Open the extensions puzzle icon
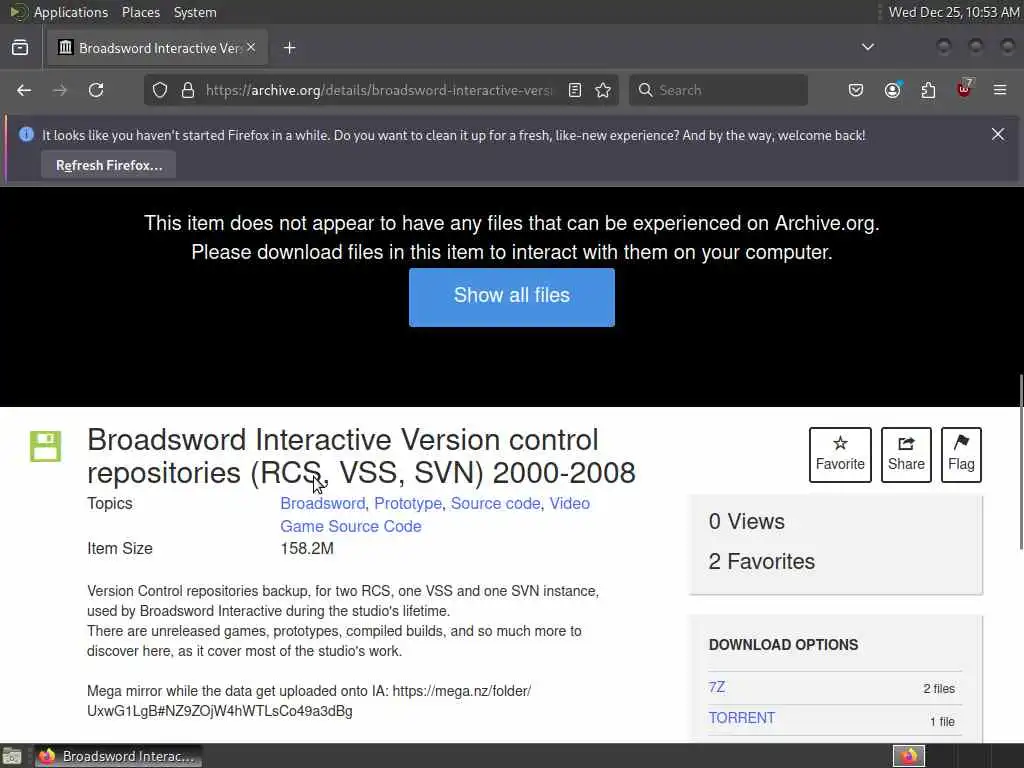This screenshot has height=768, width=1024. tap(928, 90)
